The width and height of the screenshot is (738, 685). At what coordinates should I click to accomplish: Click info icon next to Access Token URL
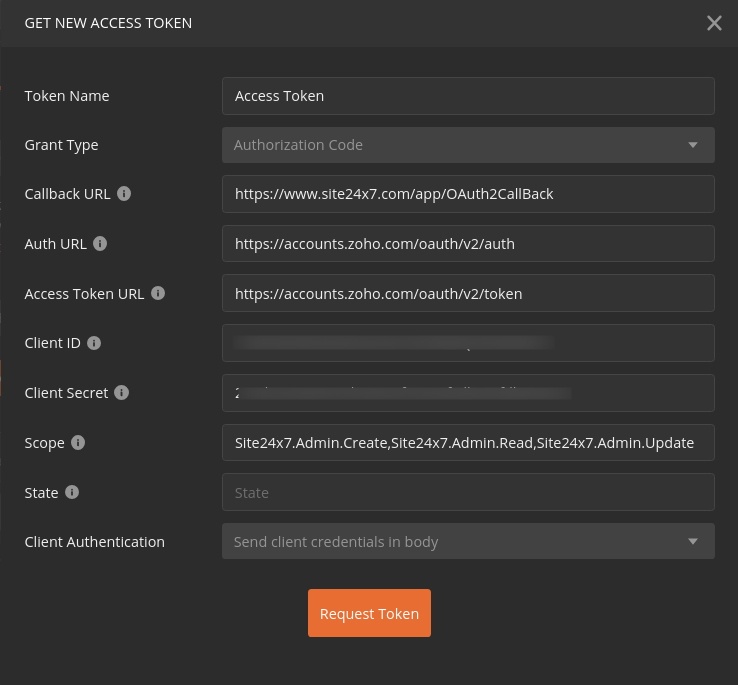158,293
